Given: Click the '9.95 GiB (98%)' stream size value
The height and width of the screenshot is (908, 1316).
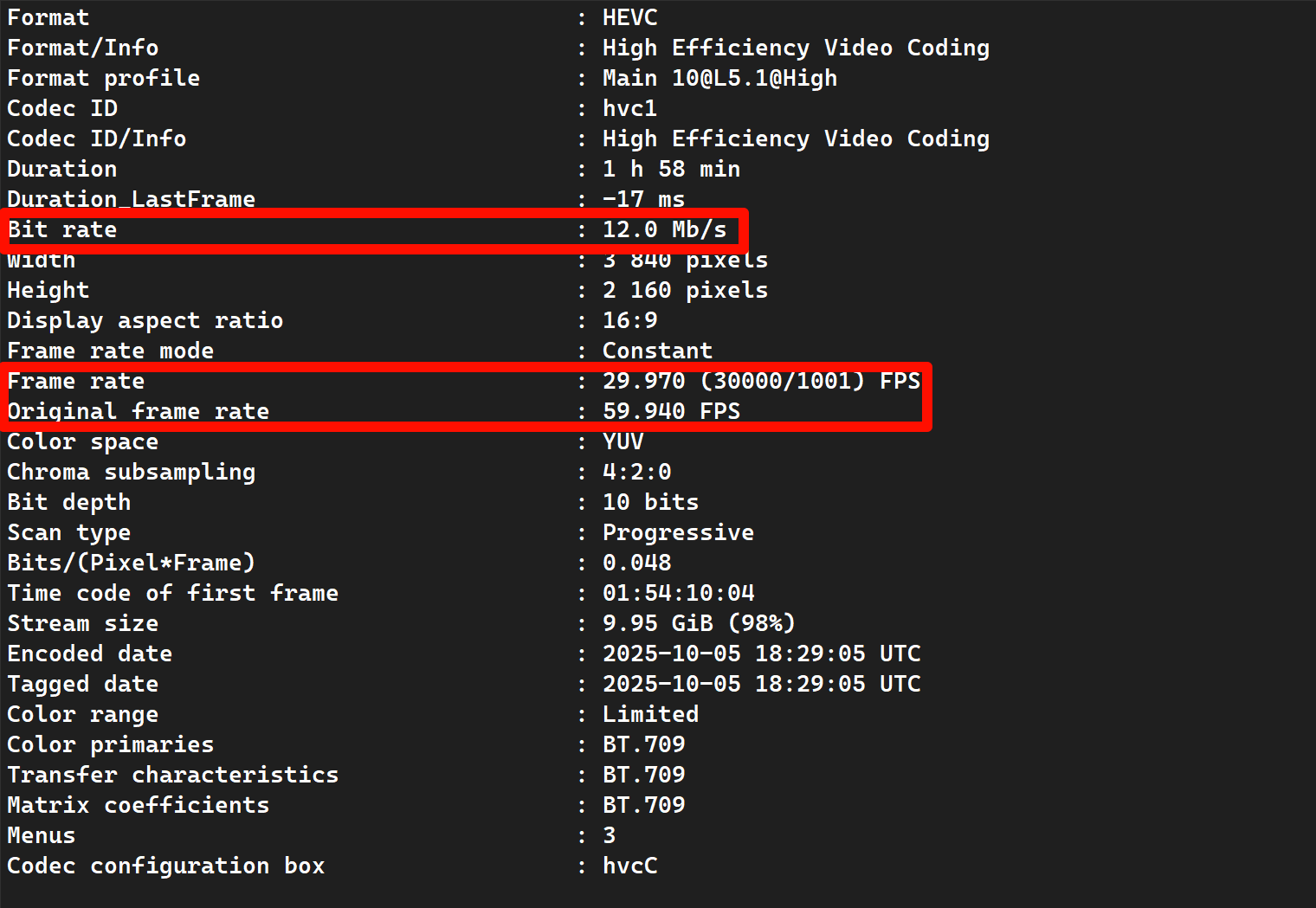Looking at the screenshot, I should (x=699, y=623).
